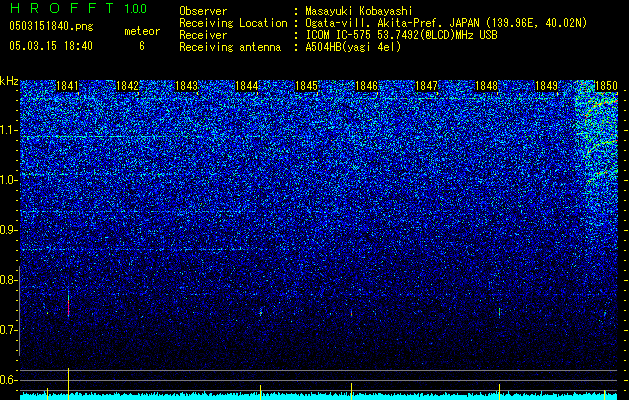Click the gray vertical bar on left axis
The height and width of the screenshot is (400, 629).
pos(19,311)
